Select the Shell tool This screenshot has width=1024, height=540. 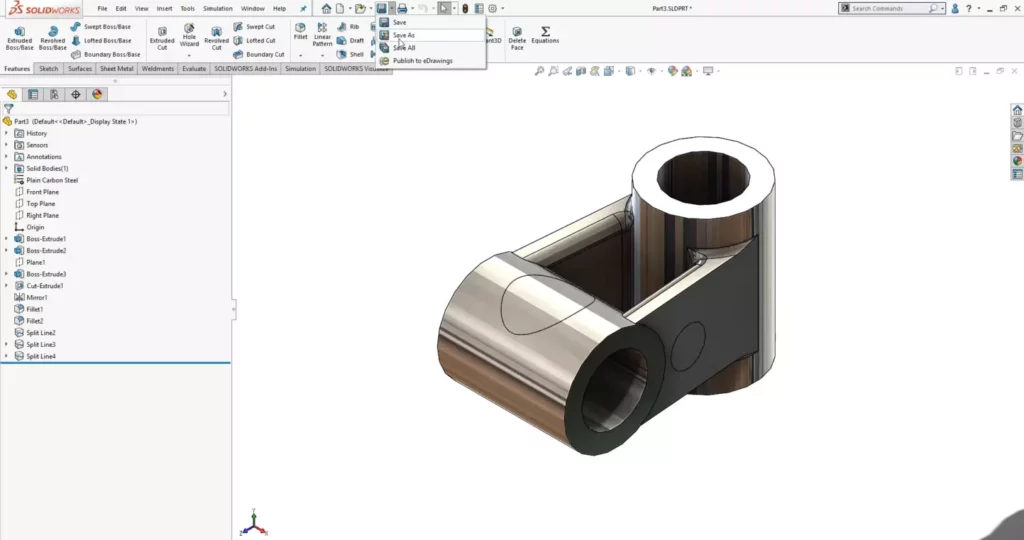coord(350,54)
